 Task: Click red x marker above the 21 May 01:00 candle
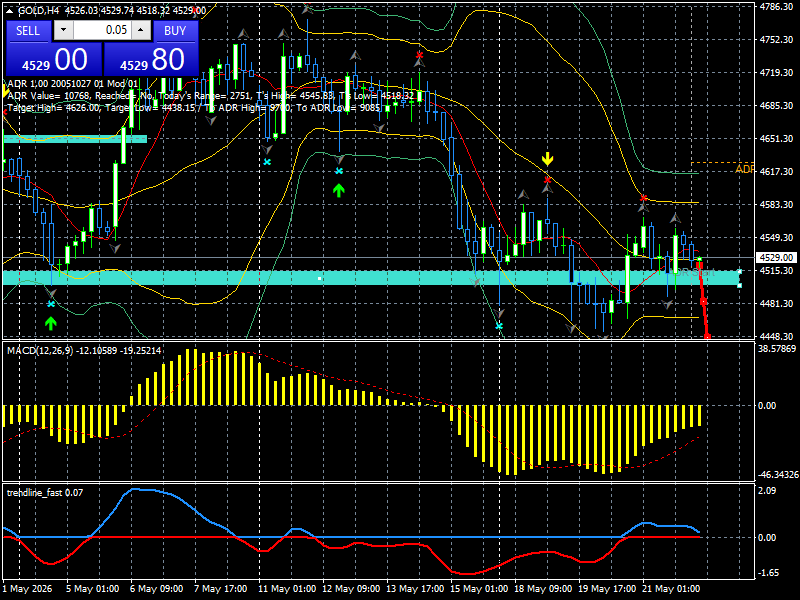point(643,198)
